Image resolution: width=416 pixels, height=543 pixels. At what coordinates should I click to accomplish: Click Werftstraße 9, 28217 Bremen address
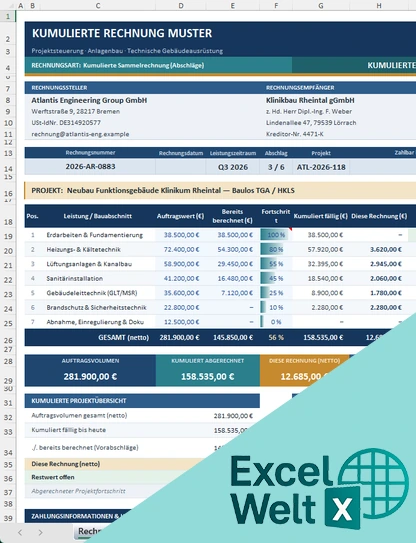(x=76, y=112)
